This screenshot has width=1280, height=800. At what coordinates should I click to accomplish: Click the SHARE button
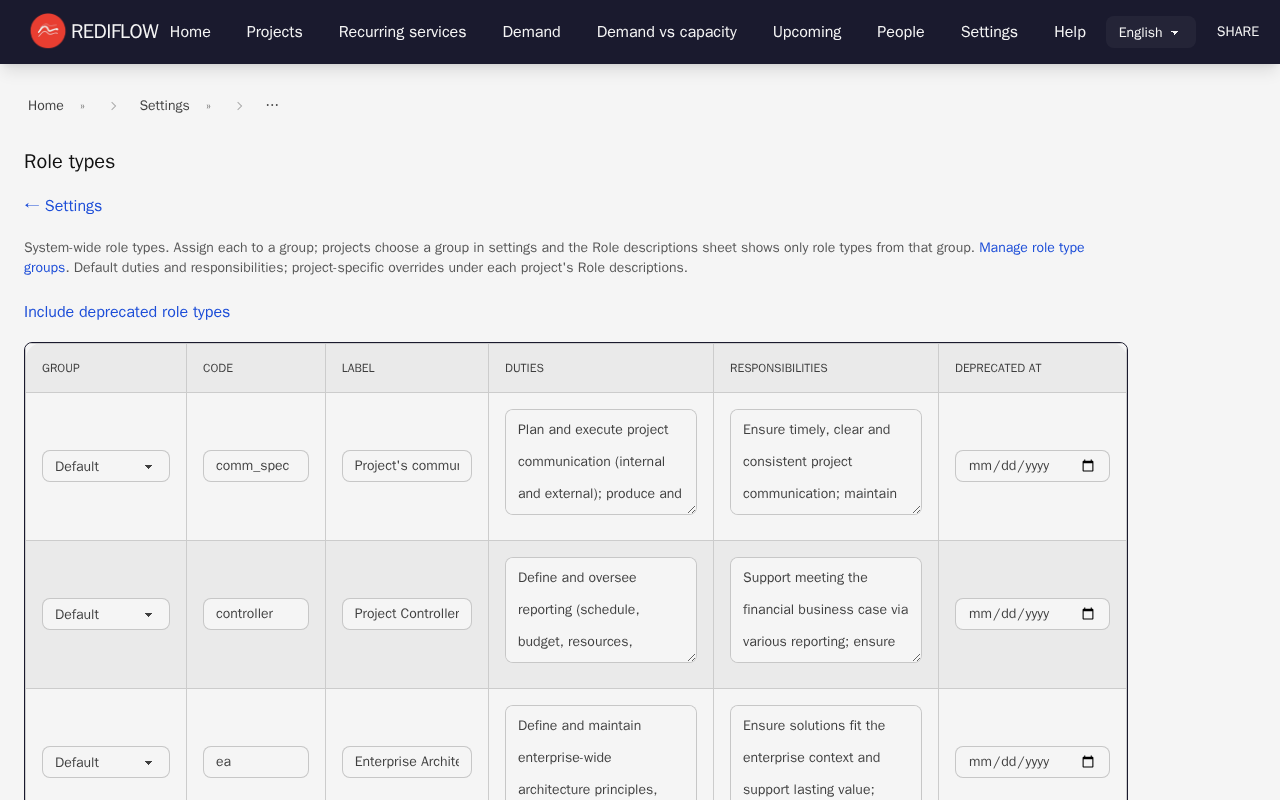[1237, 32]
